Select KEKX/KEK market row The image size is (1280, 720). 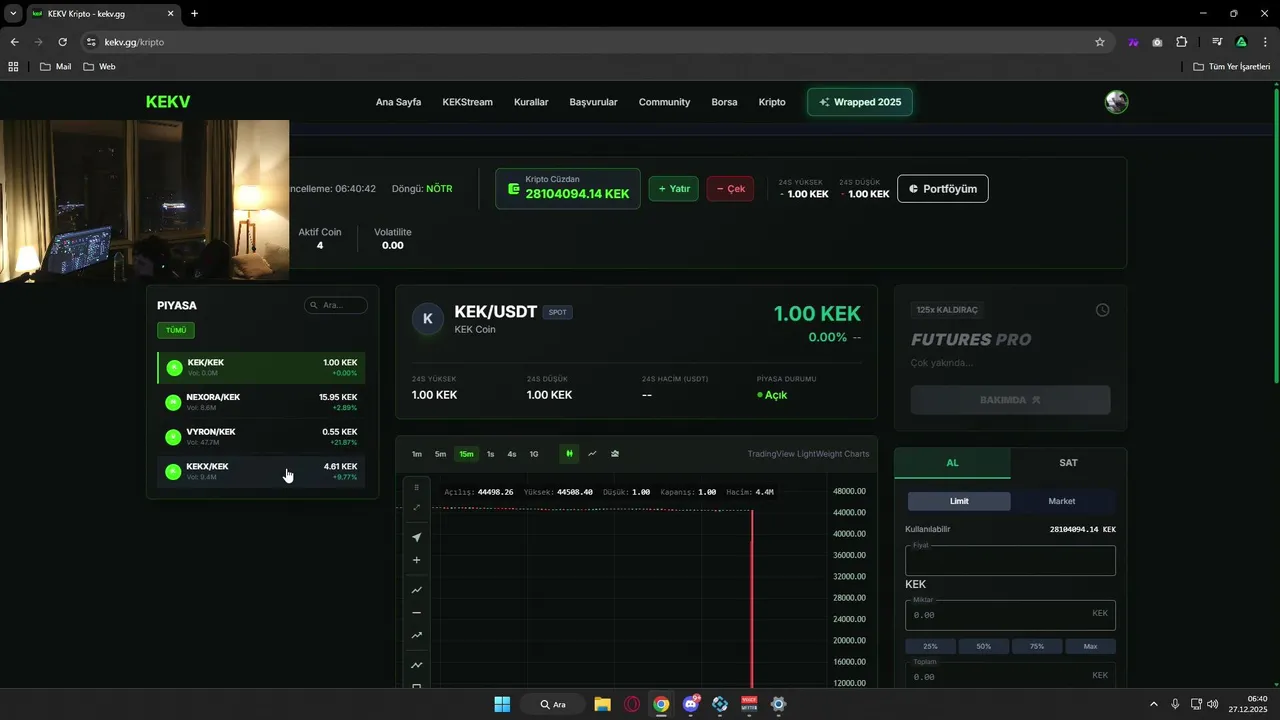(x=261, y=471)
